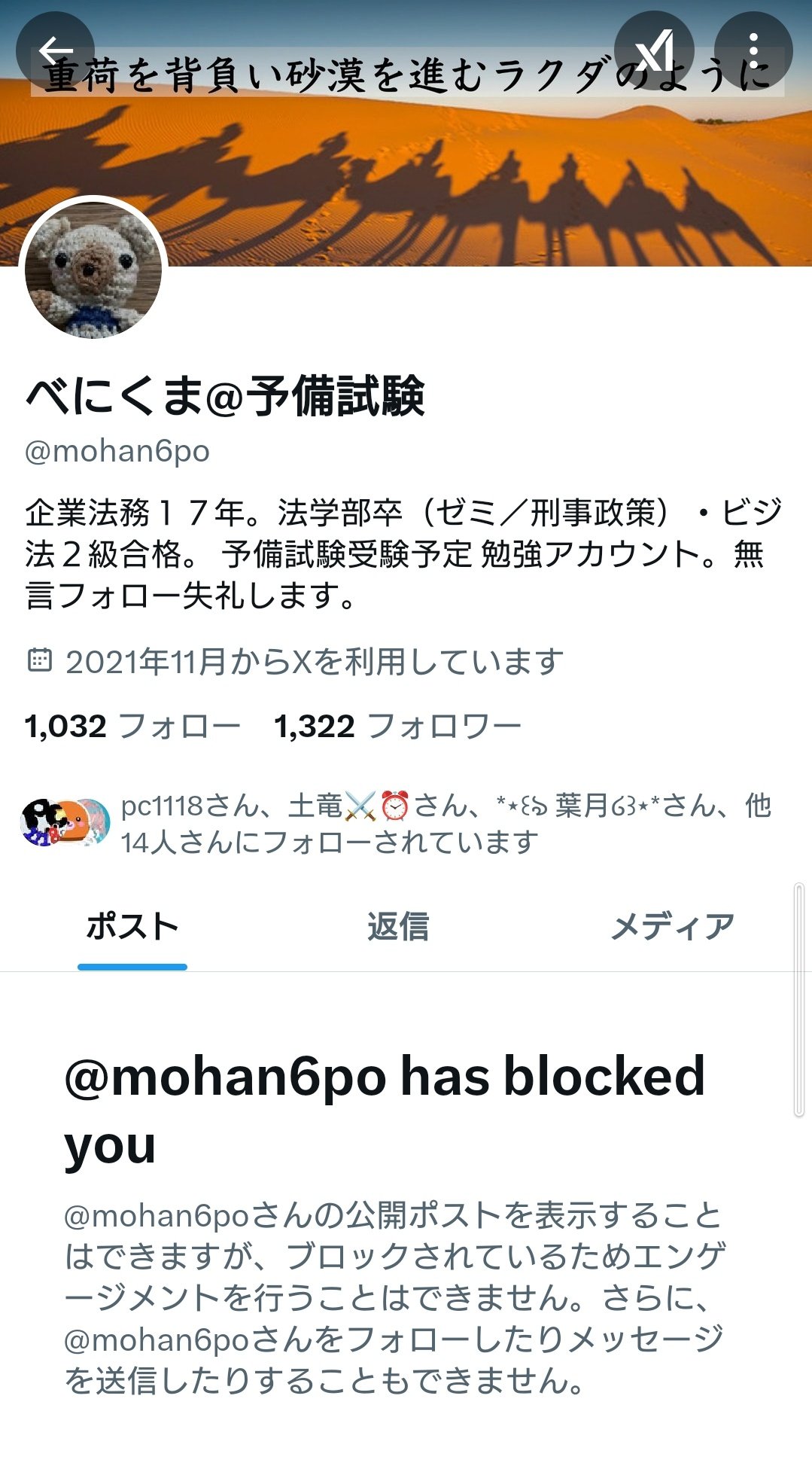Switch to the ポスト tab

132,927
